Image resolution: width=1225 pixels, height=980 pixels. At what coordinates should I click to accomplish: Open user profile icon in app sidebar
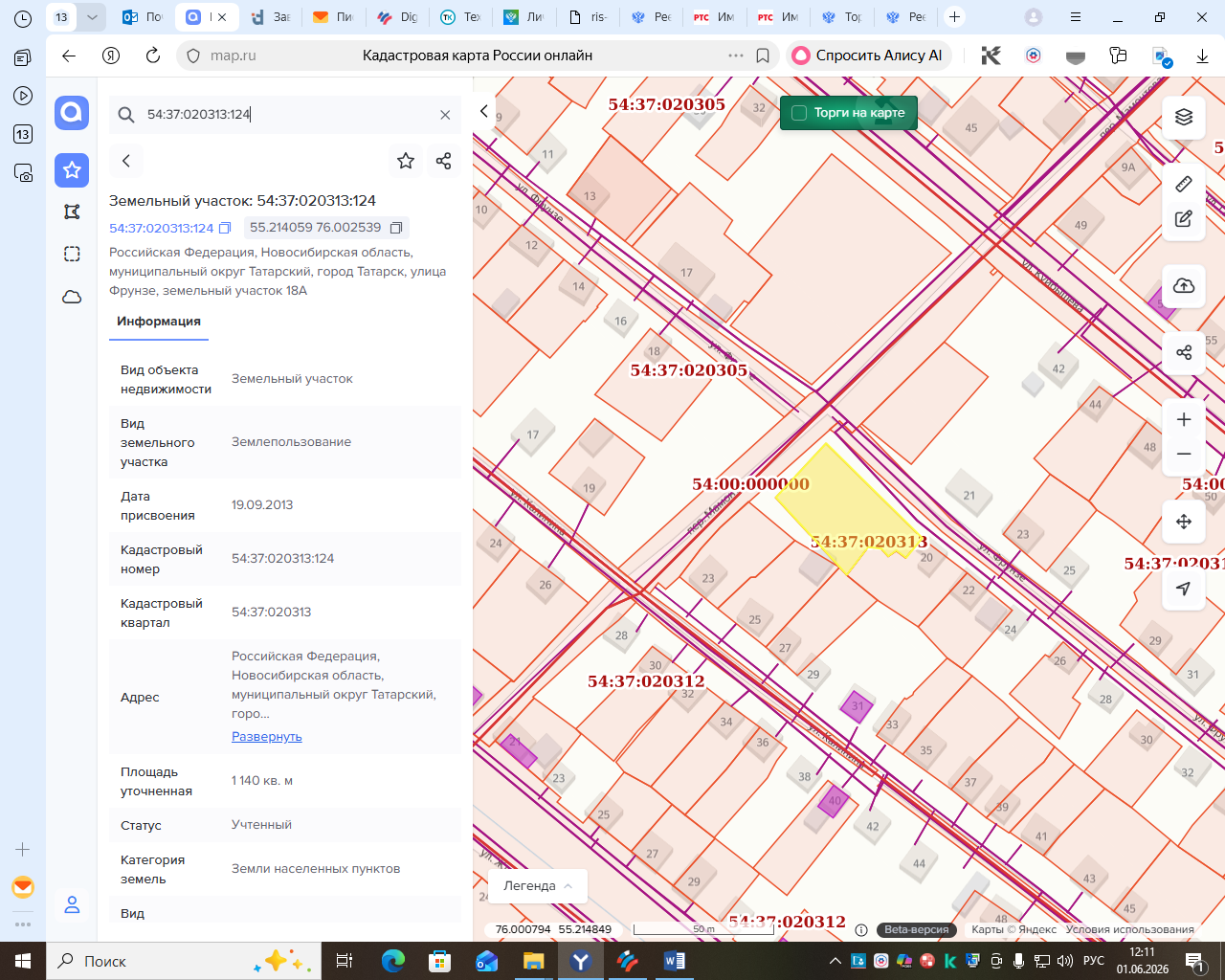pos(72,904)
